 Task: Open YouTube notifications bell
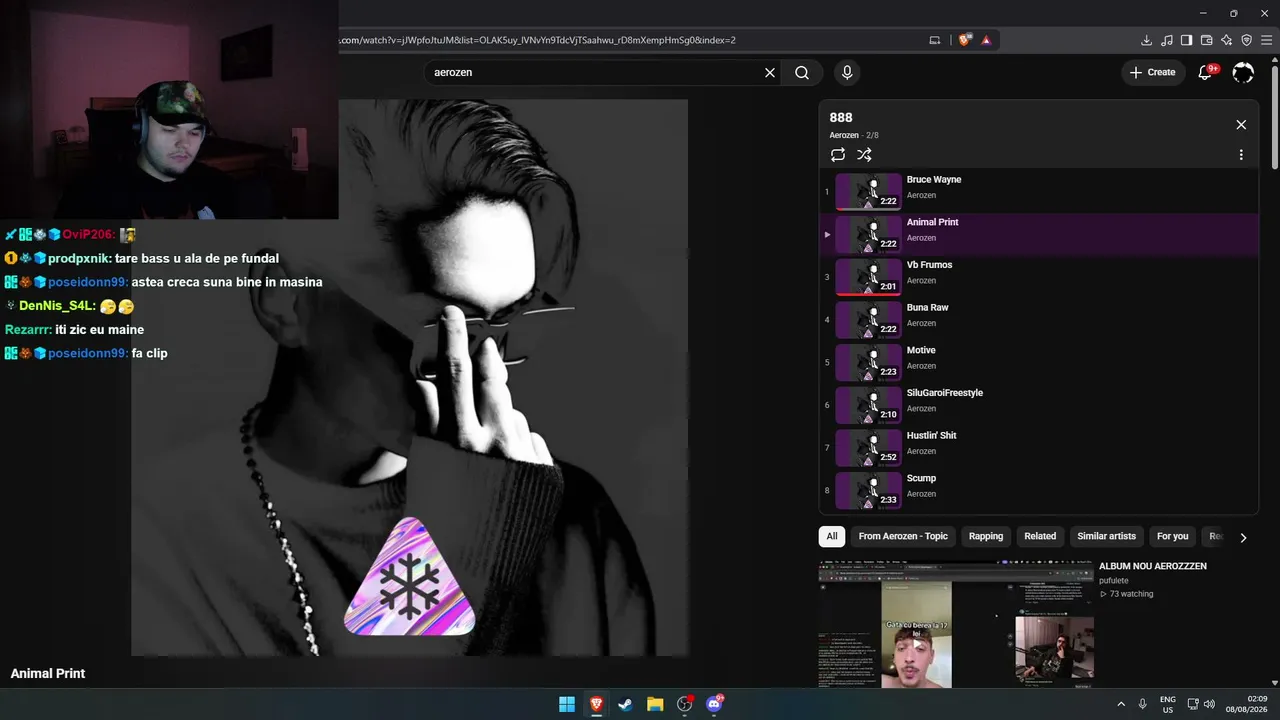coord(1206,72)
